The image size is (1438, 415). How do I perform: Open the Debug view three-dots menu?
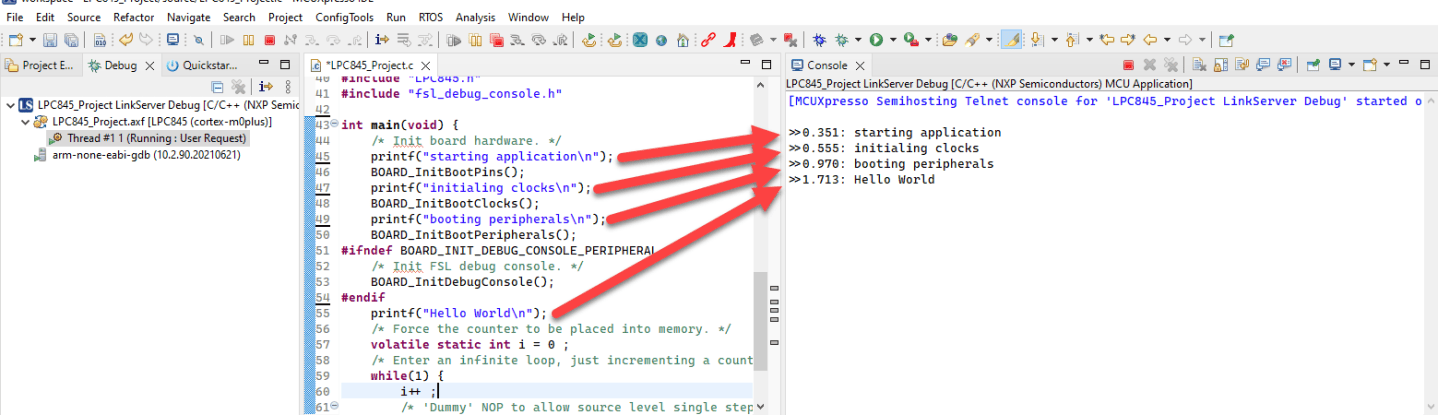tap(288, 87)
